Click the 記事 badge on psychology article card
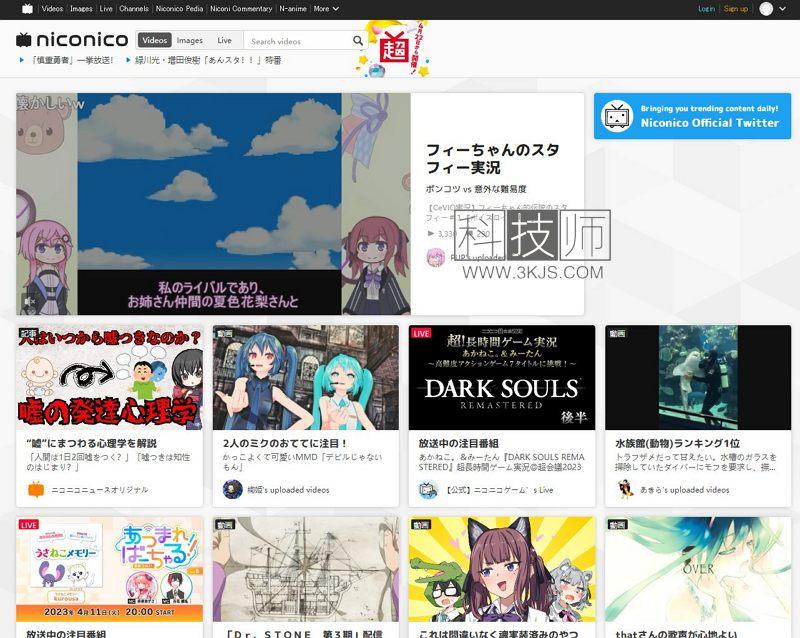The width and height of the screenshot is (800, 638). pos(29,333)
